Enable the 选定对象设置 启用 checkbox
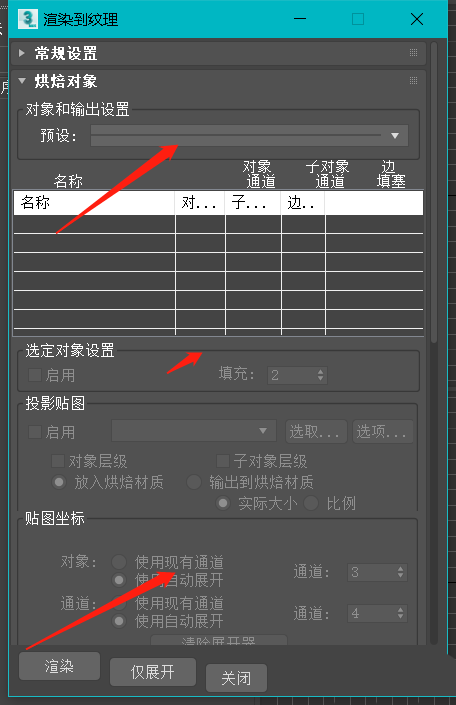The height and width of the screenshot is (705, 456). click(x=35, y=375)
